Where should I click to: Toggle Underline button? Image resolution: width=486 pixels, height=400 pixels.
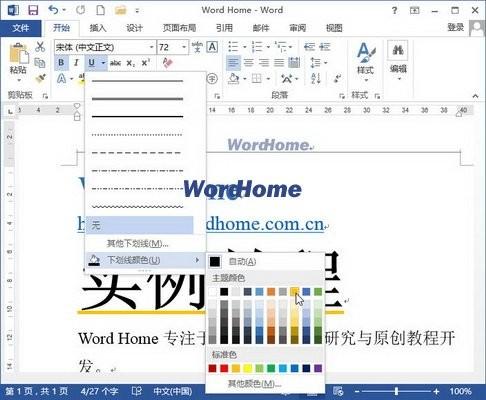click(x=92, y=63)
